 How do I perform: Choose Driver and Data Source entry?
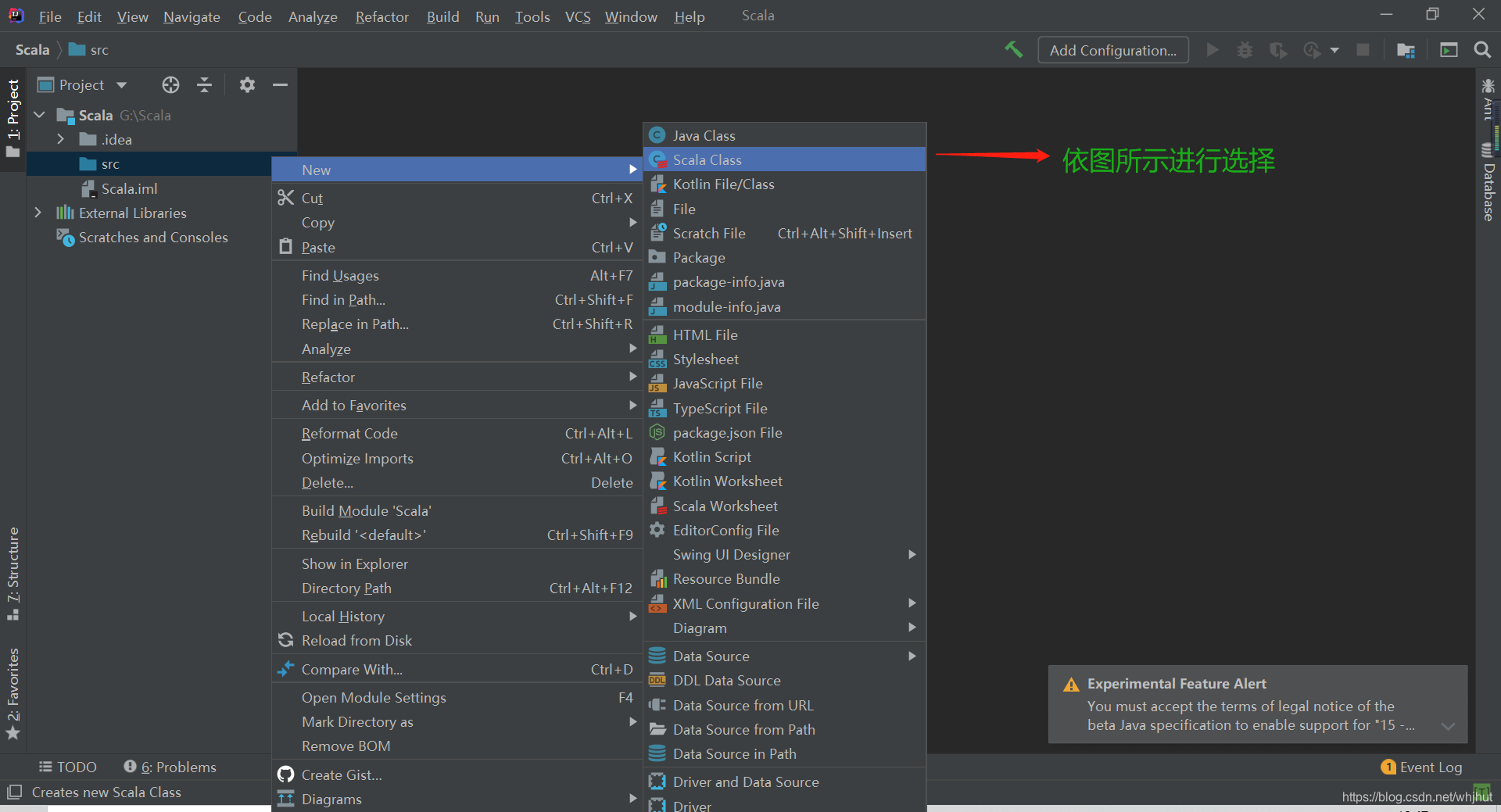point(784,782)
